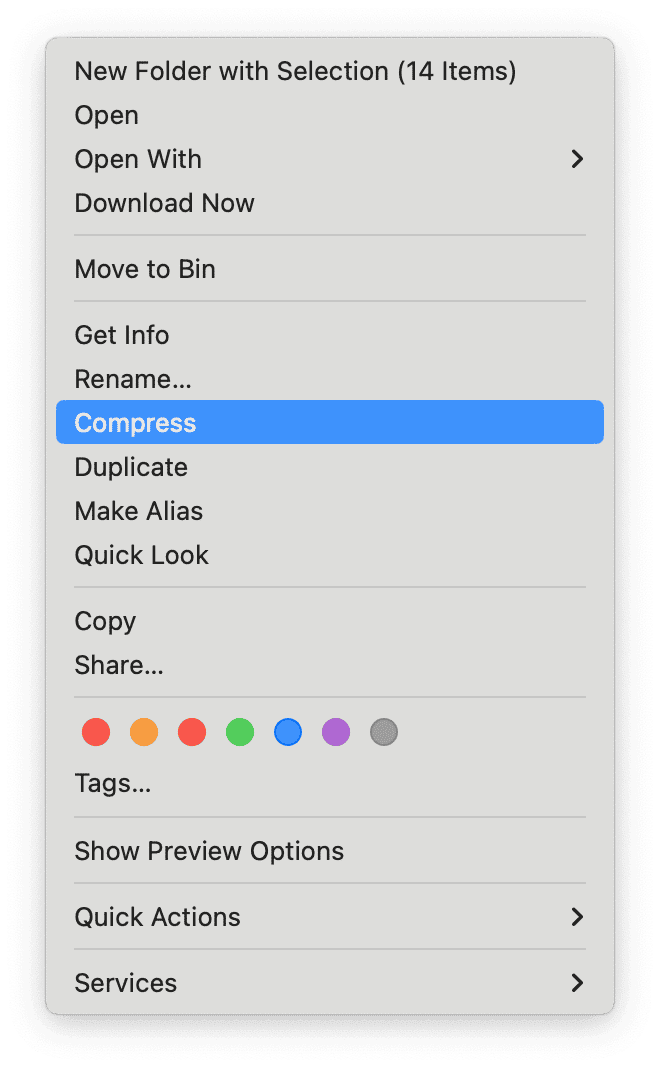Apply the purple tag color
The height and width of the screenshot is (1068, 660).
(335, 732)
